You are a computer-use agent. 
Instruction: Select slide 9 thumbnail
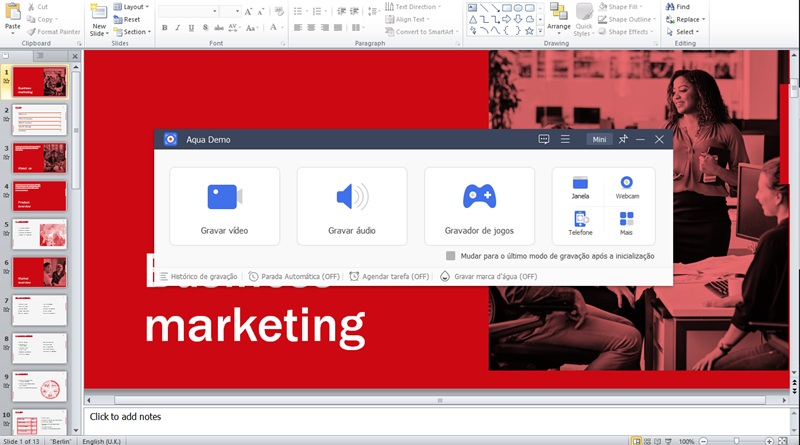tap(39, 386)
